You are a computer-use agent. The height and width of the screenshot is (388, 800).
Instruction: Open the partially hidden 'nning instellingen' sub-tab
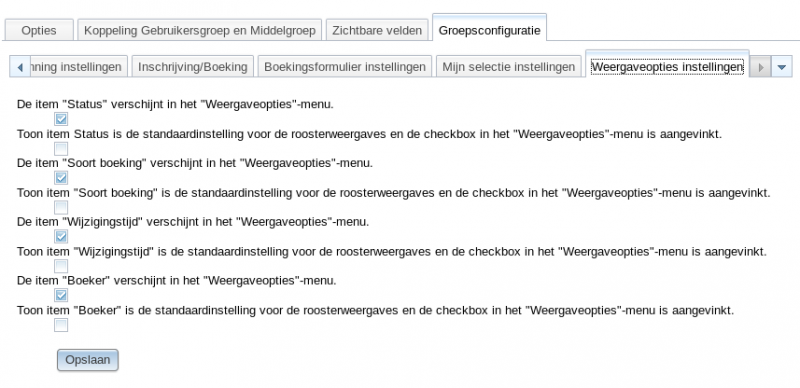click(x=79, y=67)
